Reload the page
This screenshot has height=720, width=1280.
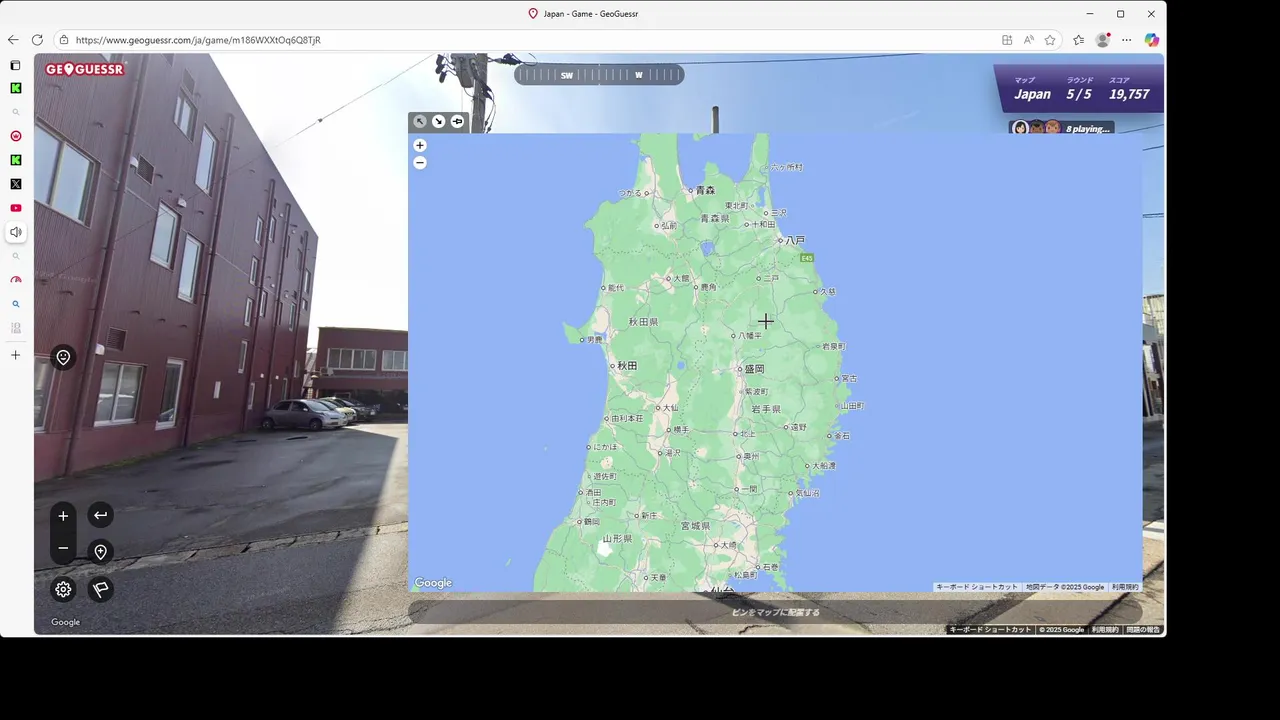(37, 40)
